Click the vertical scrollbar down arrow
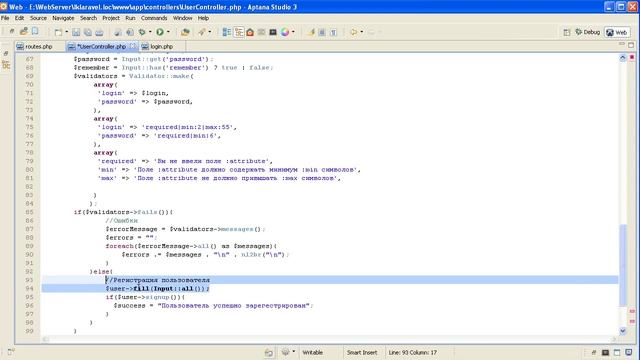The image size is (640, 360). tap(622, 331)
